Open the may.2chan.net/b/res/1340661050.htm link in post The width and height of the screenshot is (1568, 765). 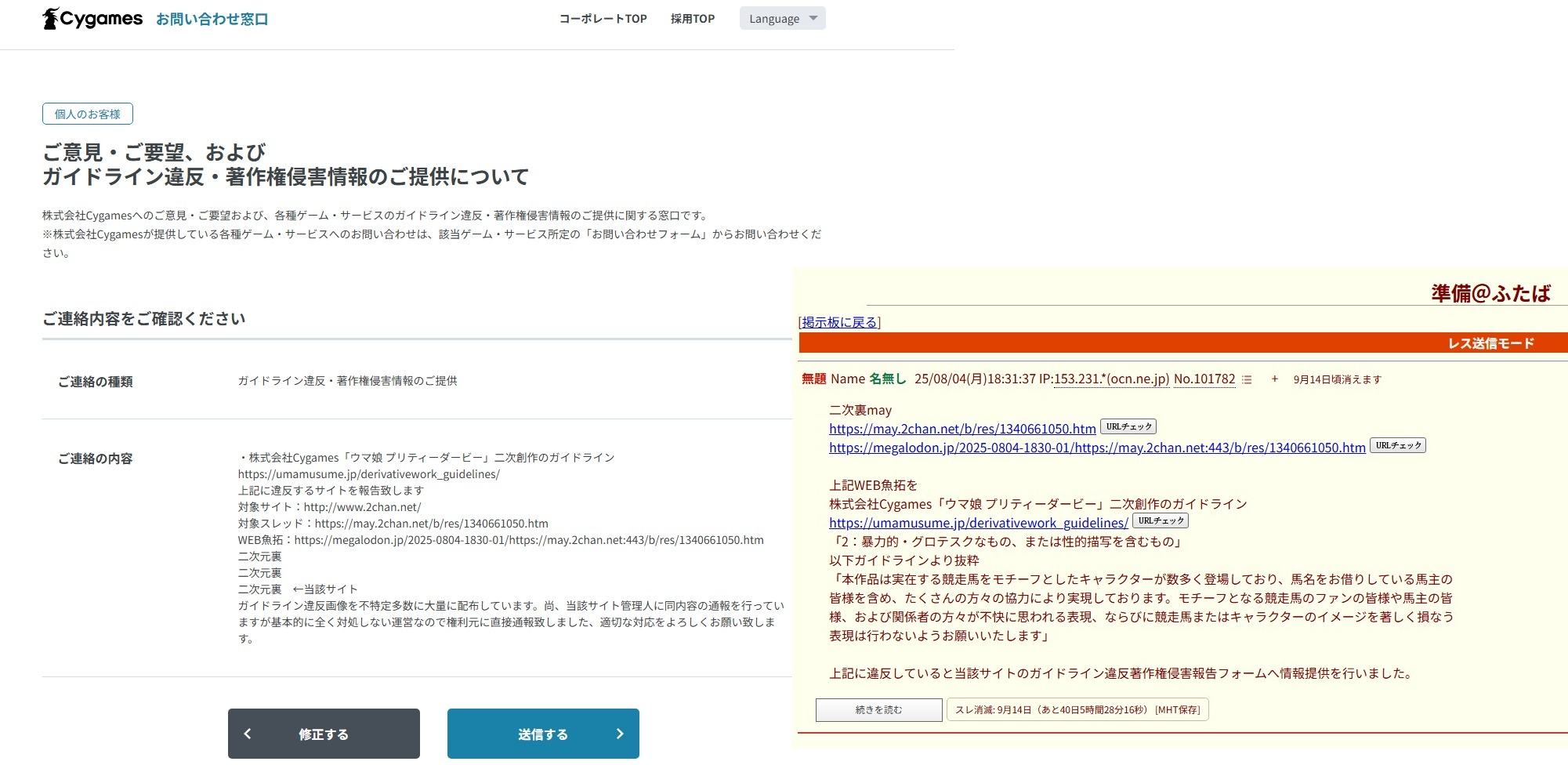point(962,429)
